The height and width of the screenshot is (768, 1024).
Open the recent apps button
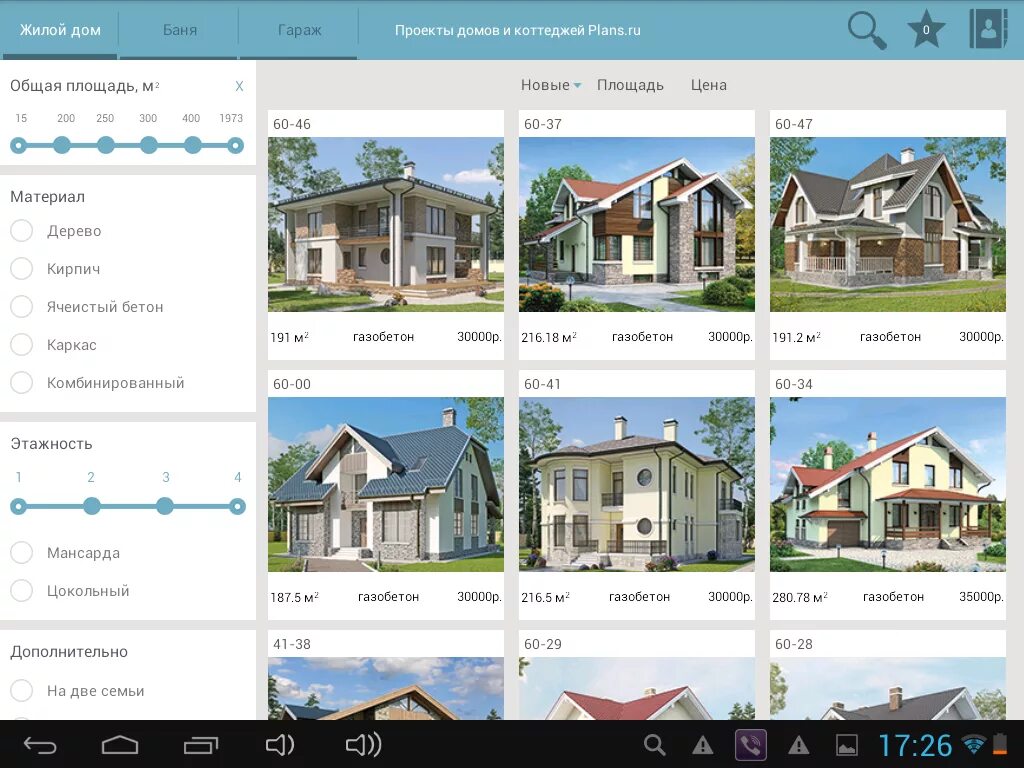point(200,745)
